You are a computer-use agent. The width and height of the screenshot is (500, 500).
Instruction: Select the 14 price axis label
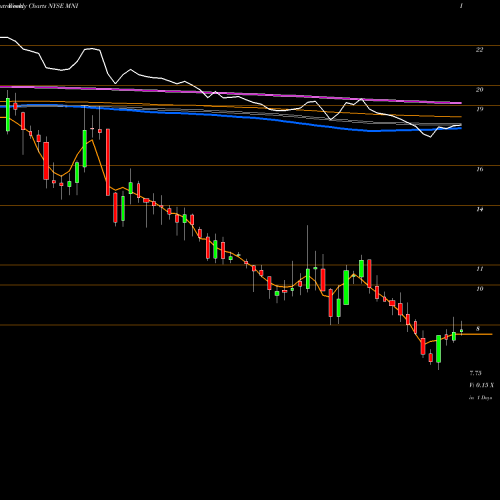479,209
